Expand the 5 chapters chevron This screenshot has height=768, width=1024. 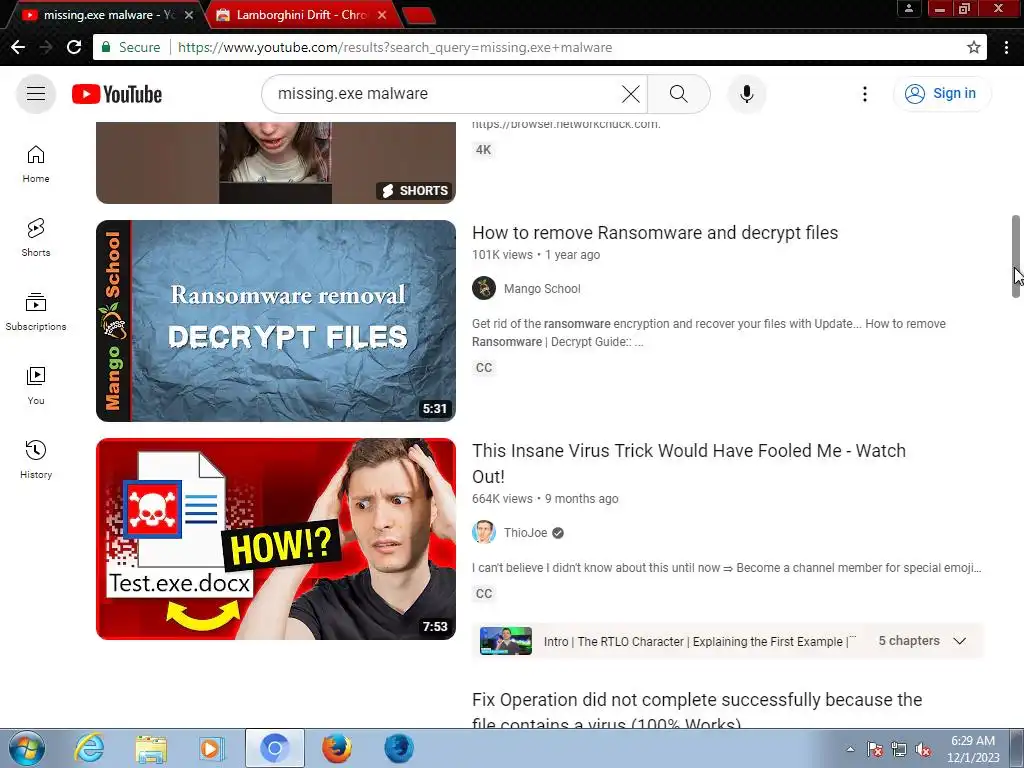pos(959,641)
